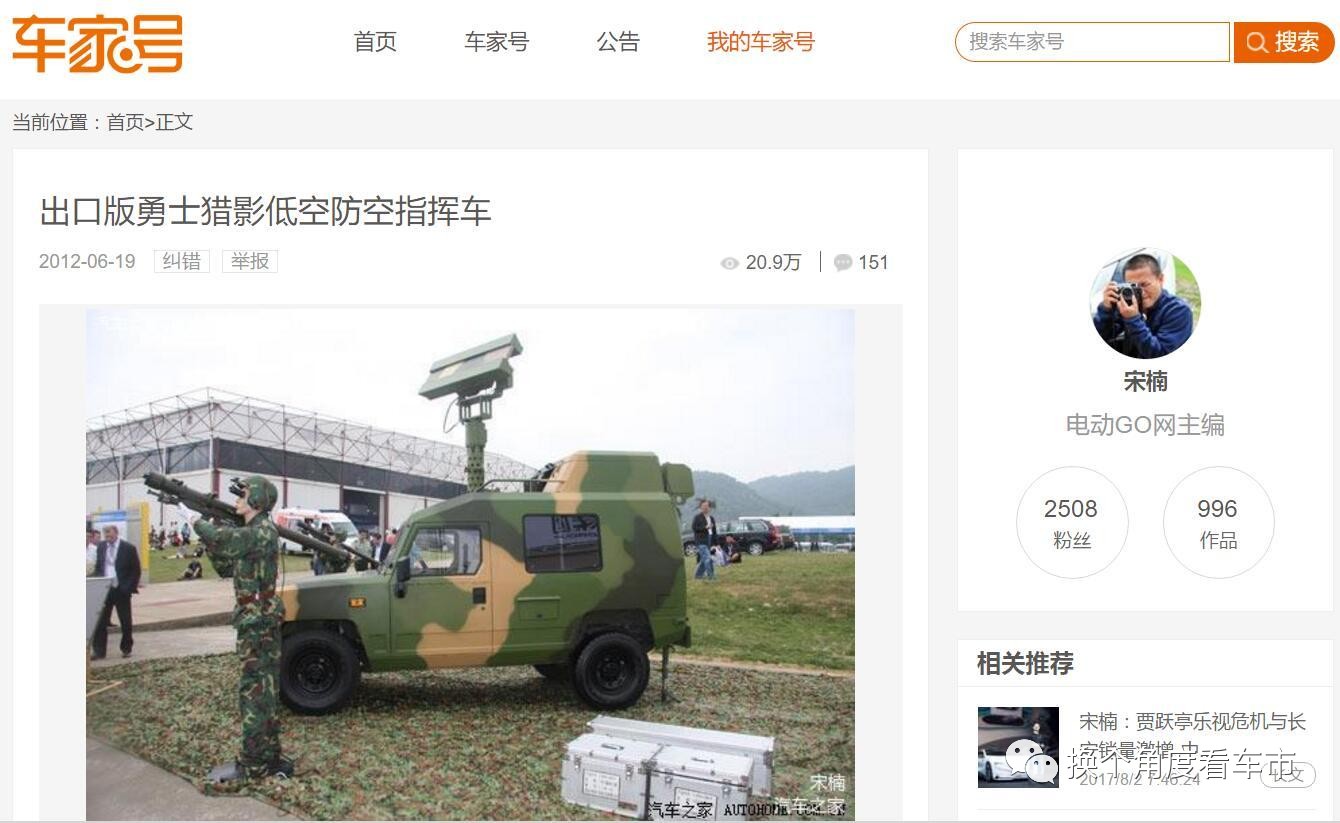
Task: Click the recommended article thumbnail image
Action: click(x=1018, y=747)
